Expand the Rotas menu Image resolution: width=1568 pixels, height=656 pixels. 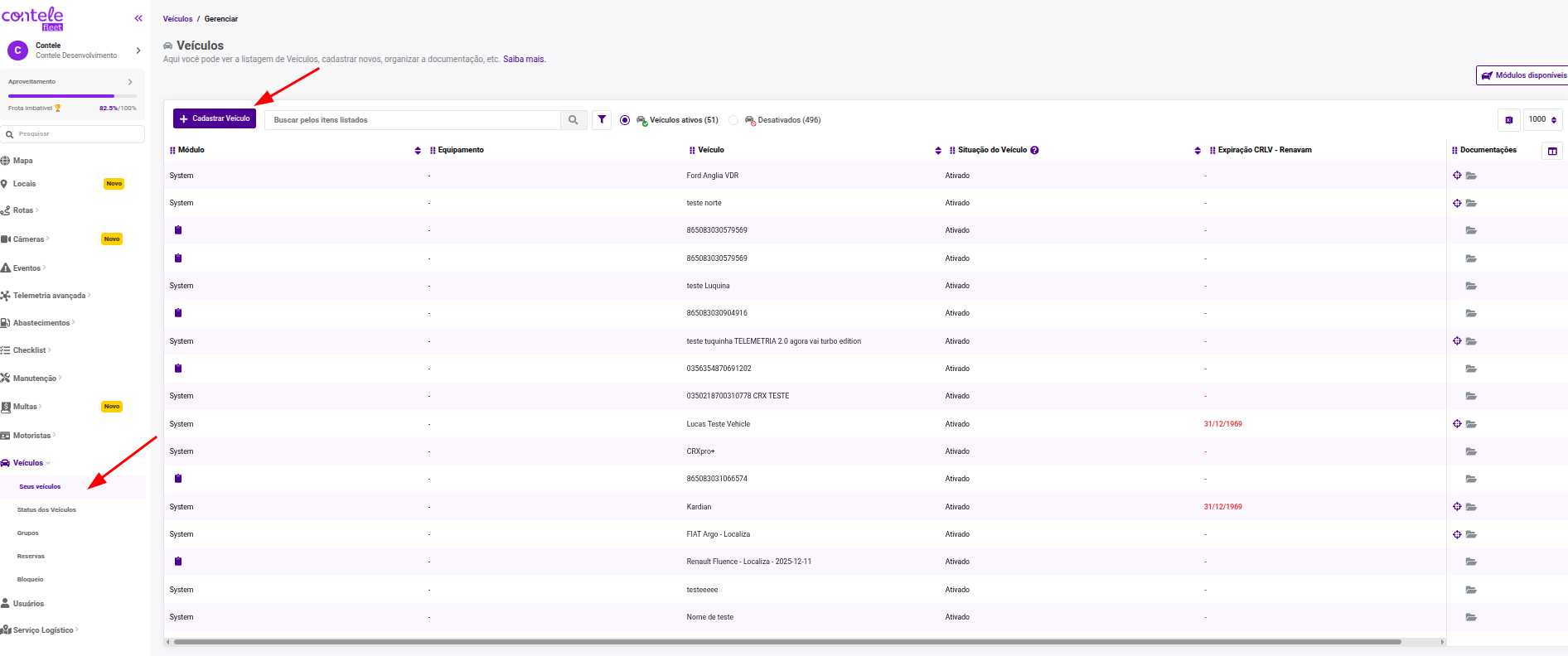23,210
